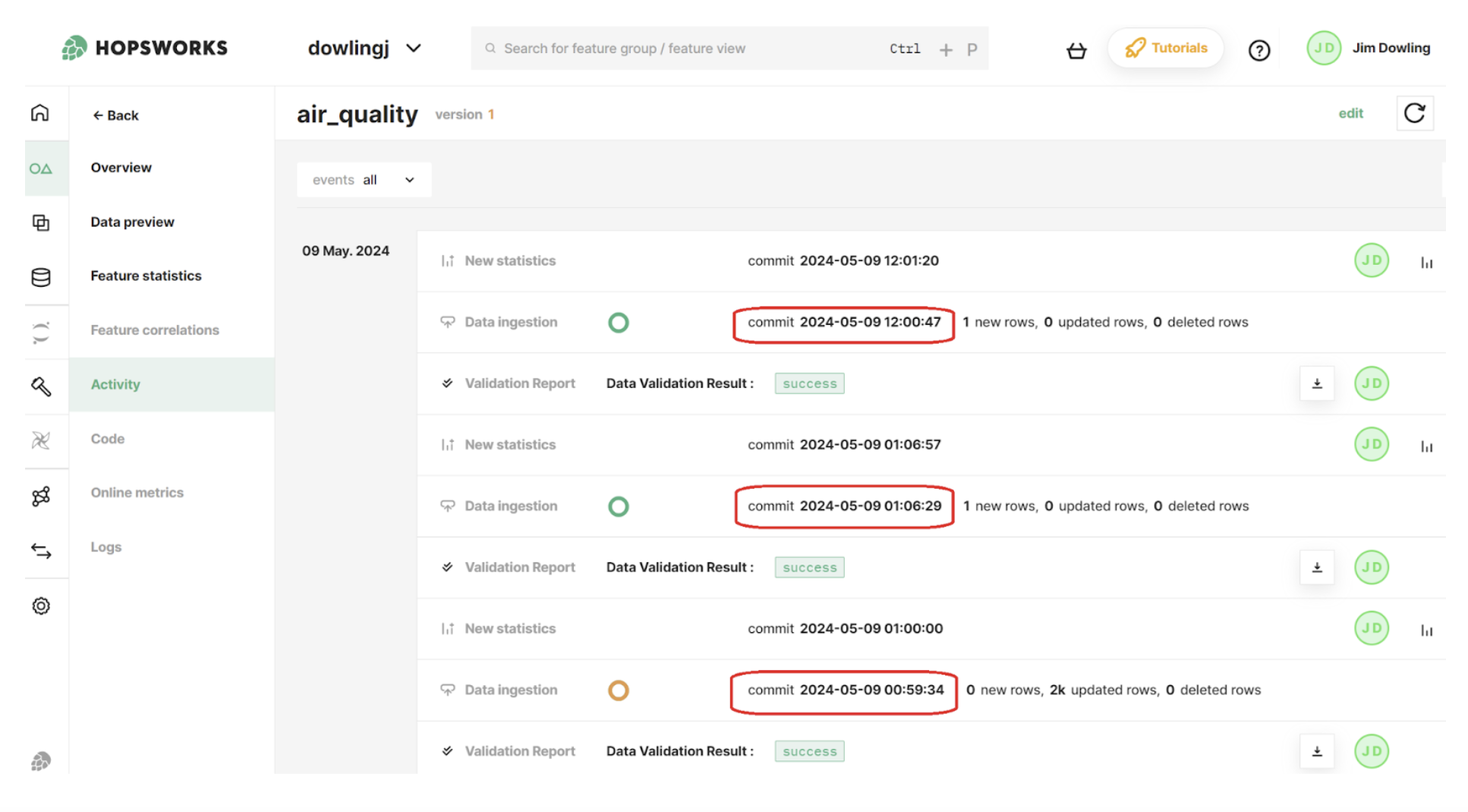Click the edit link for air_quality

pyautogui.click(x=1350, y=113)
